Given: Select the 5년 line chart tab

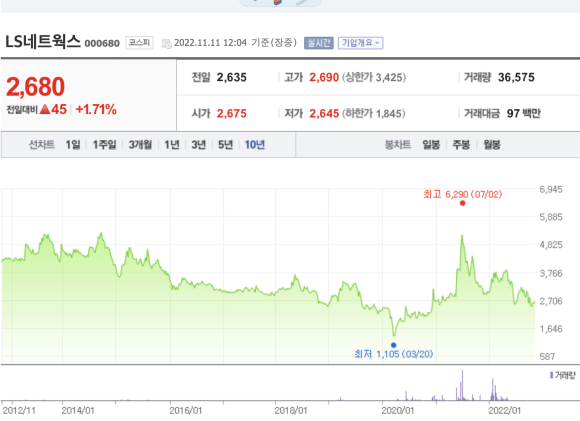Looking at the screenshot, I should (225, 145).
